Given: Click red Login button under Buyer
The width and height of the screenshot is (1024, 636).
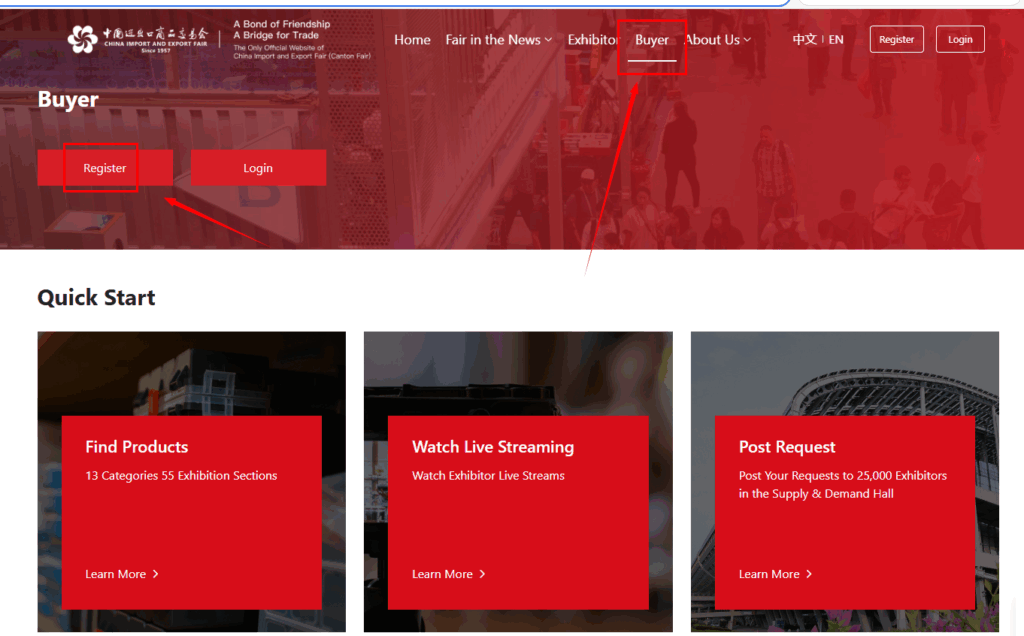Looking at the screenshot, I should (x=259, y=168).
